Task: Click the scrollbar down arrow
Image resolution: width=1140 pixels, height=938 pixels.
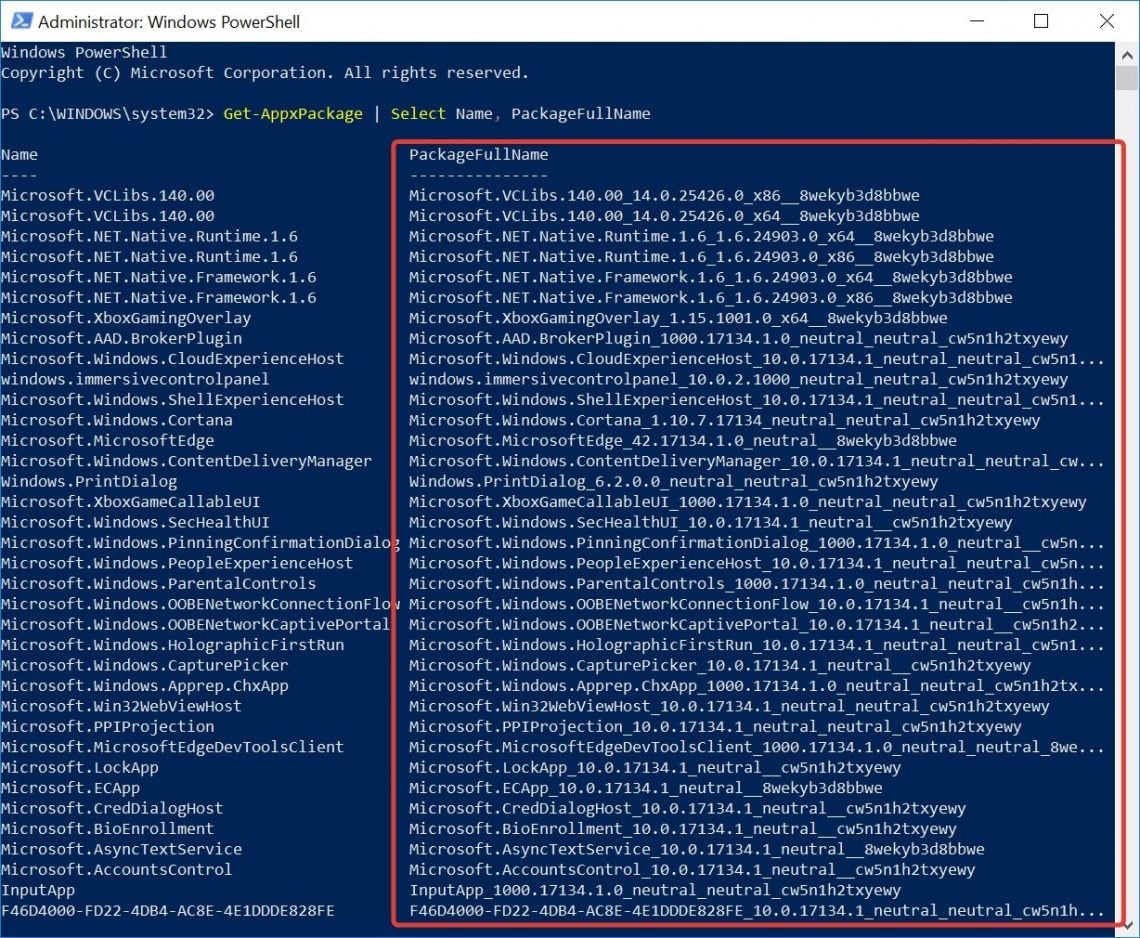Action: click(1127, 925)
